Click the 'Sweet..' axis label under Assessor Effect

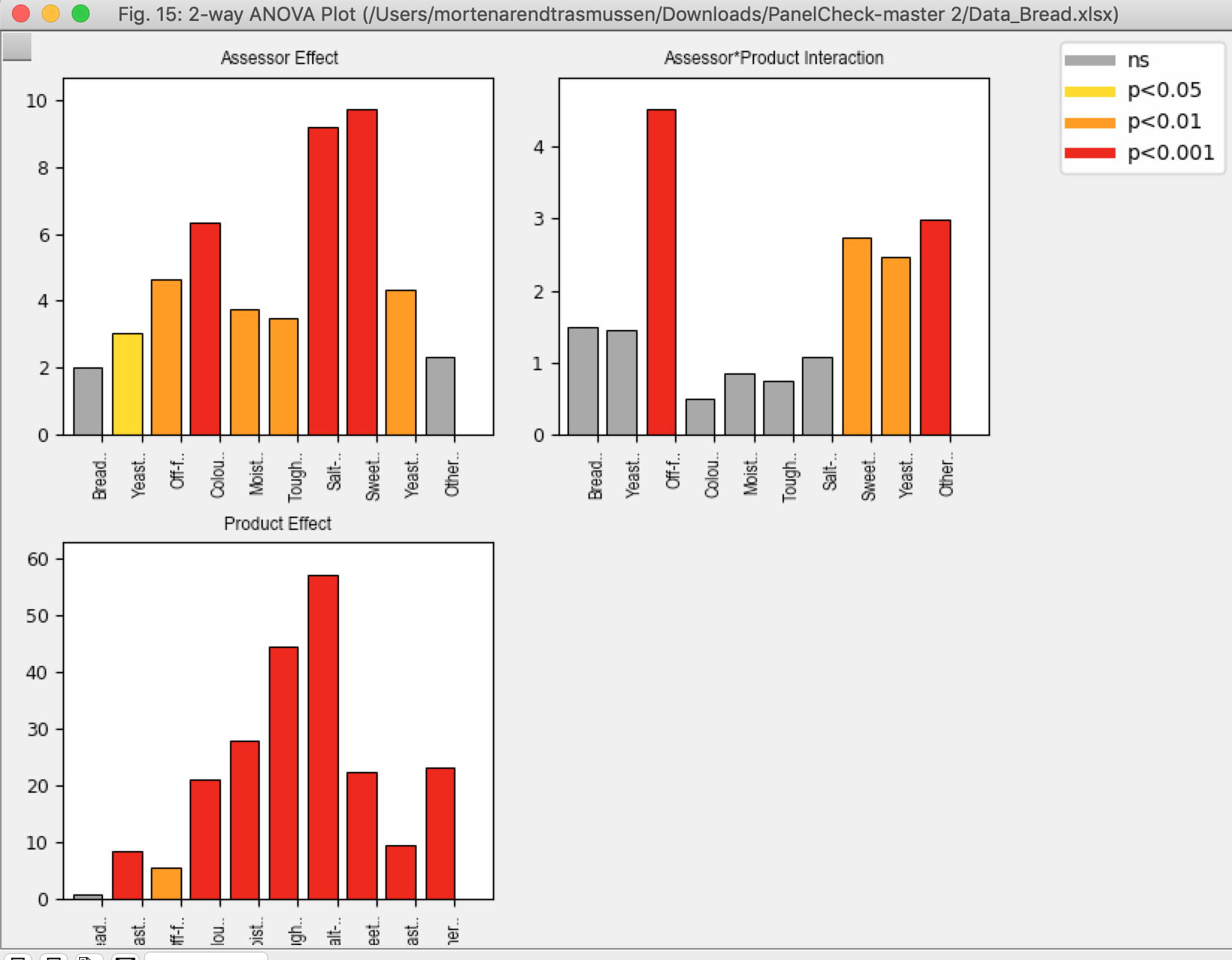[373, 476]
